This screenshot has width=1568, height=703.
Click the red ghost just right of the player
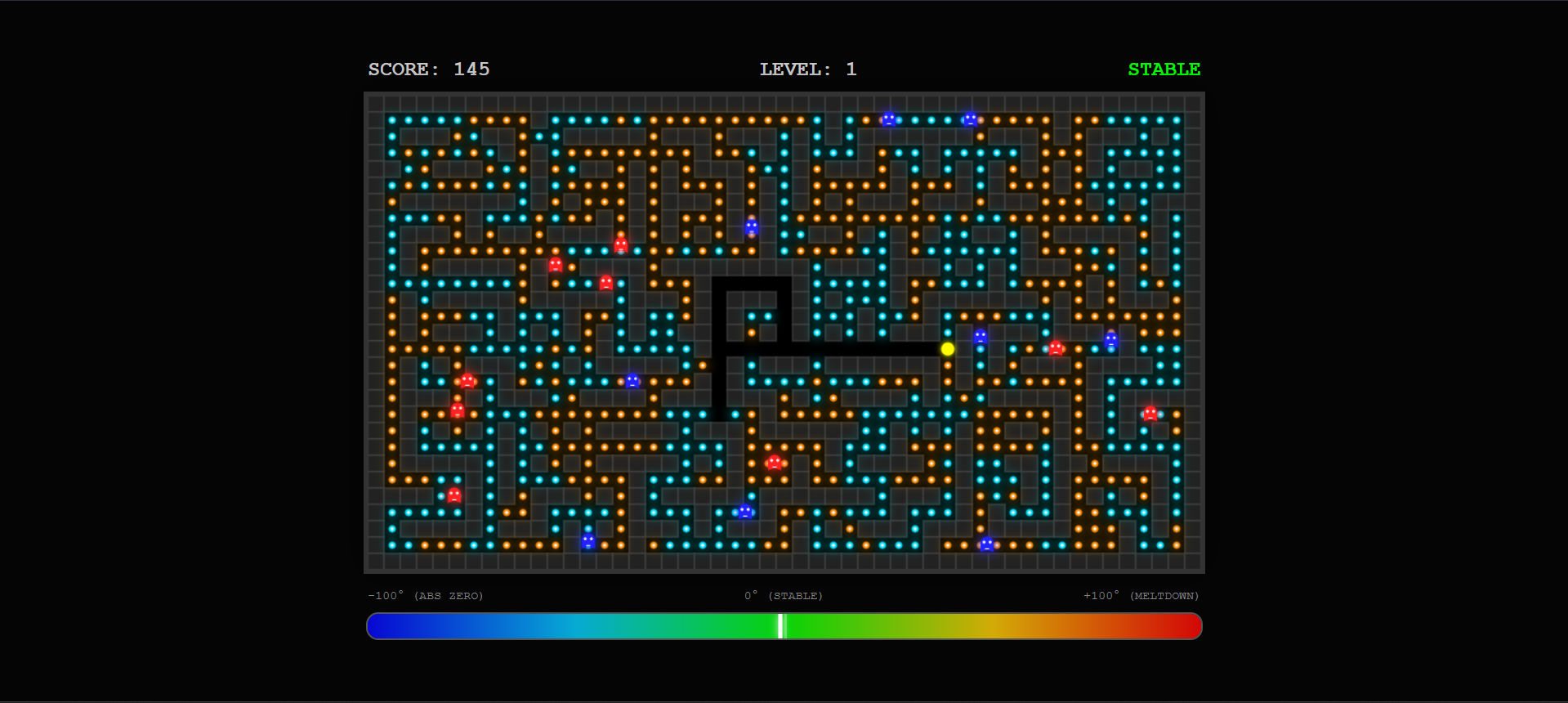(1056, 348)
